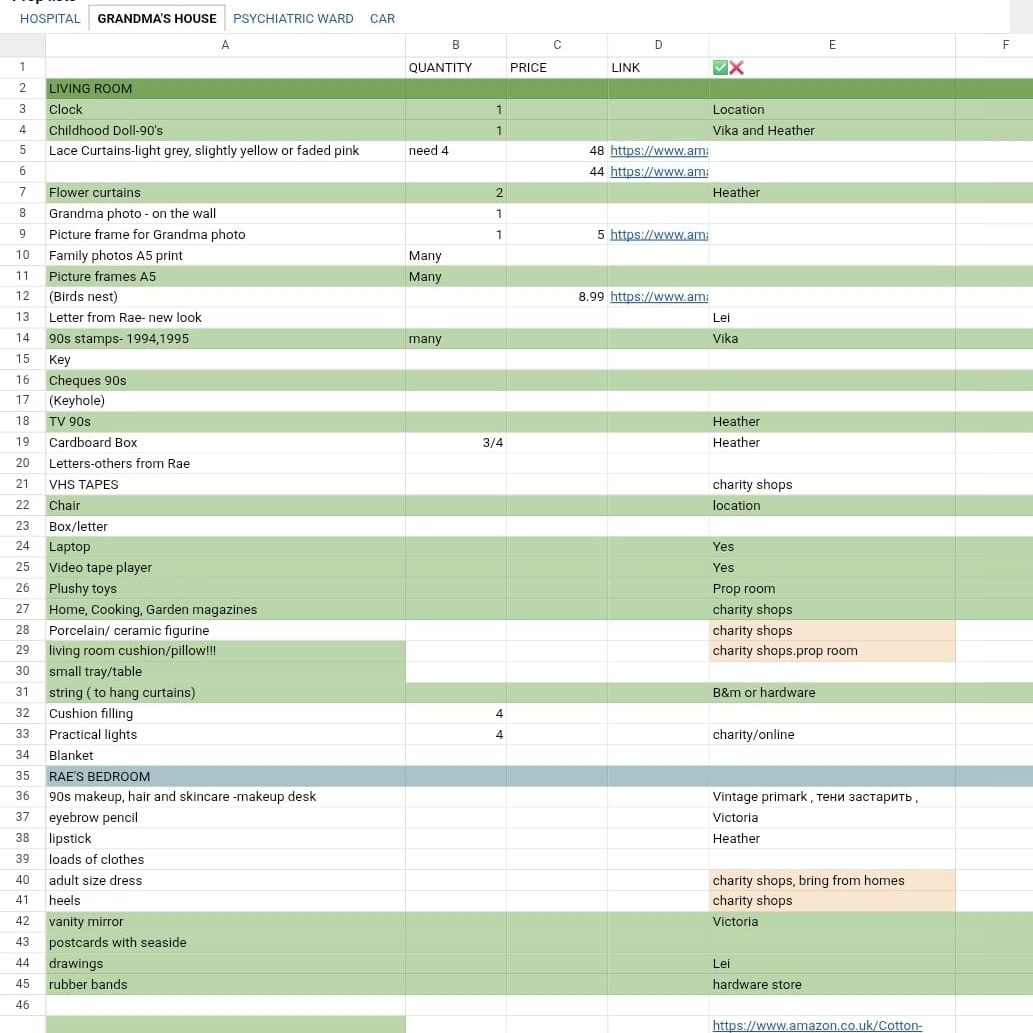Select column E header
Viewport: 1033px width, 1033px height.
point(832,45)
